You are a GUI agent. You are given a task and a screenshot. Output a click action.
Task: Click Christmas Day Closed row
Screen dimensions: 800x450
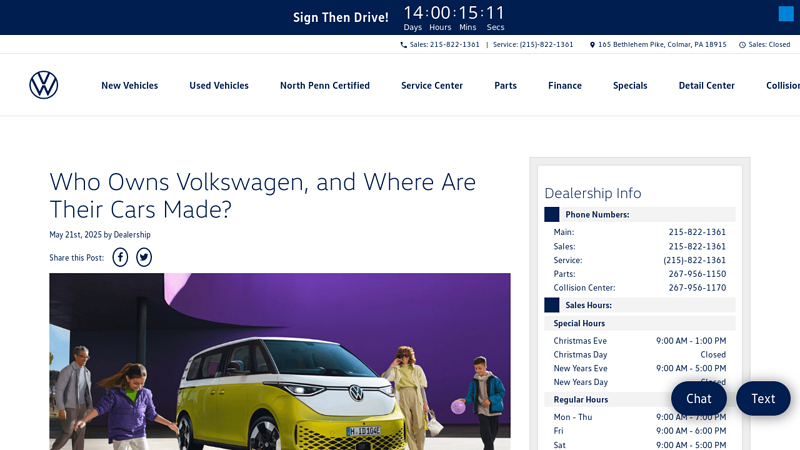point(640,355)
